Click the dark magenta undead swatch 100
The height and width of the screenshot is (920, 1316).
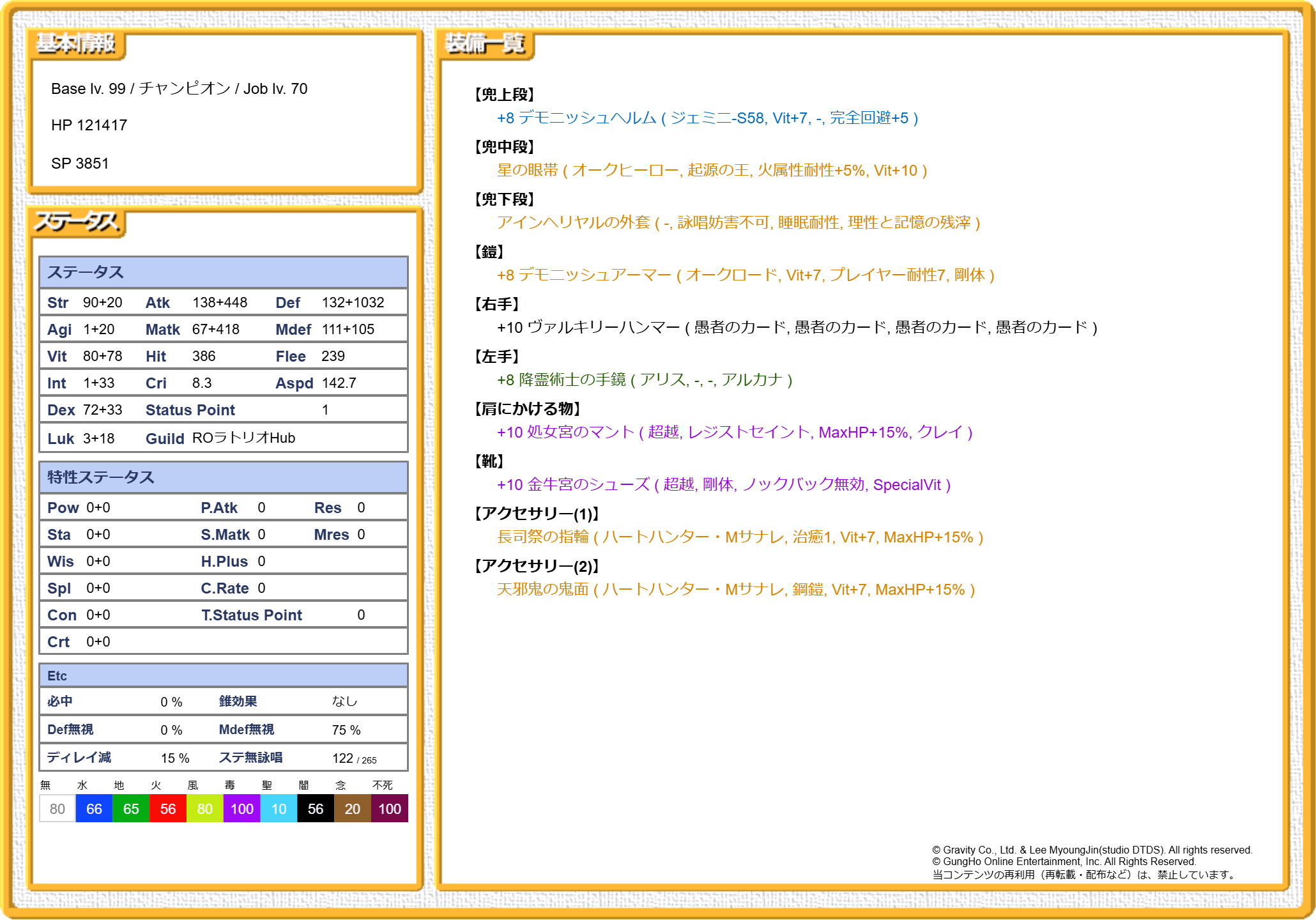point(390,809)
